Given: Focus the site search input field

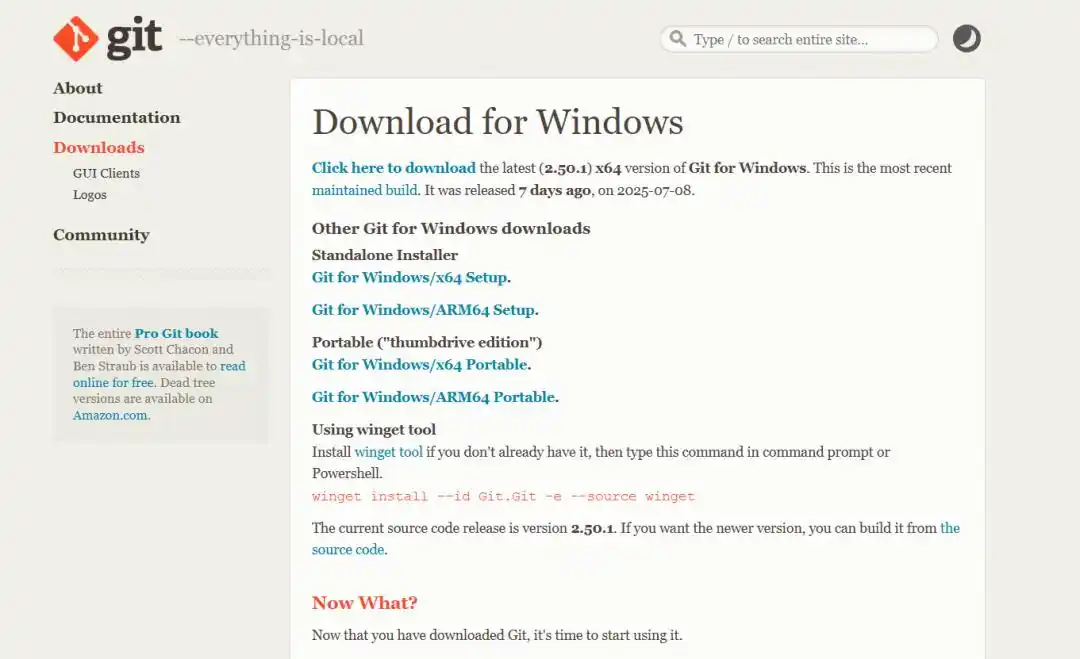Looking at the screenshot, I should [799, 39].
